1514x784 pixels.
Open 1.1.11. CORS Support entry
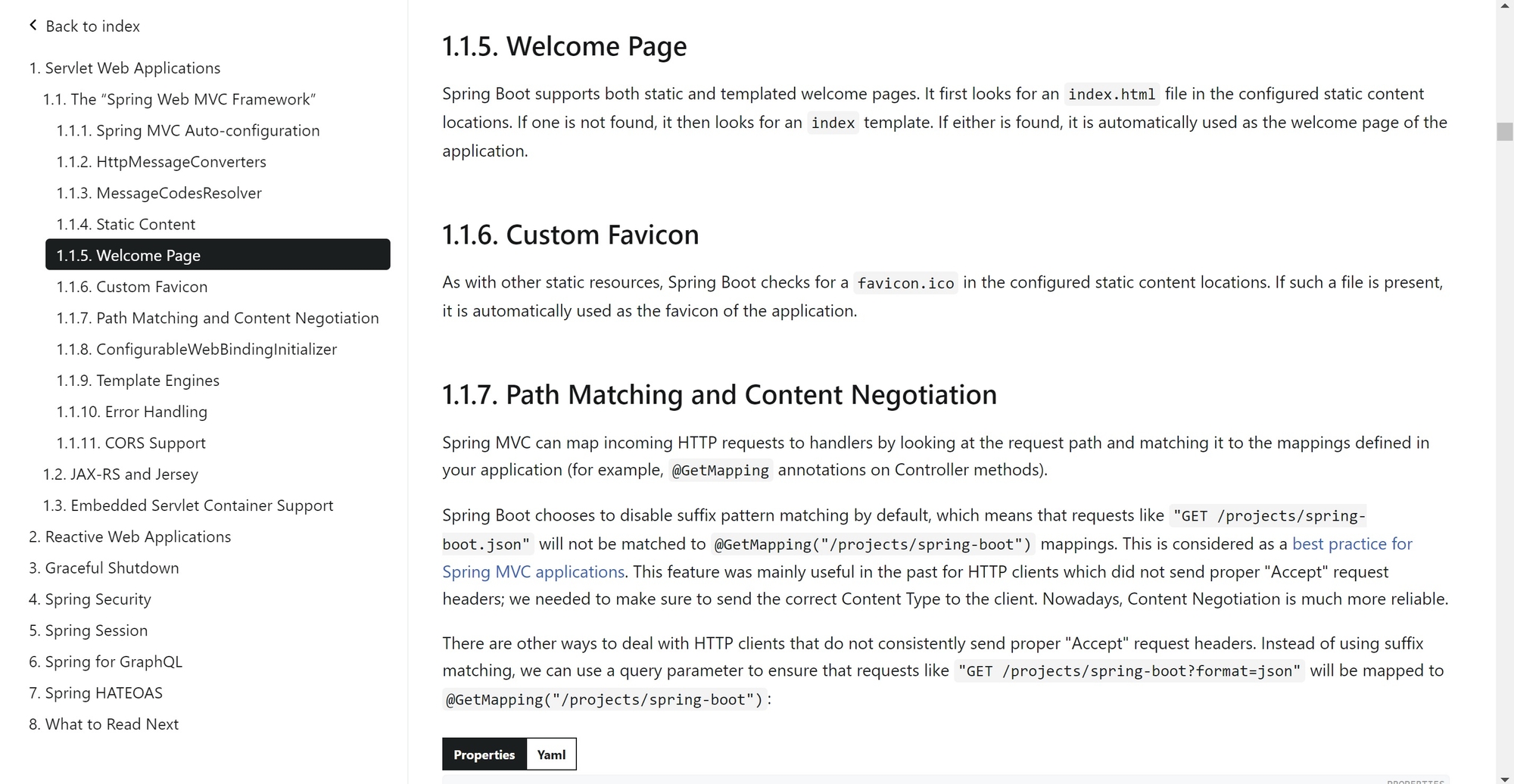coord(131,443)
